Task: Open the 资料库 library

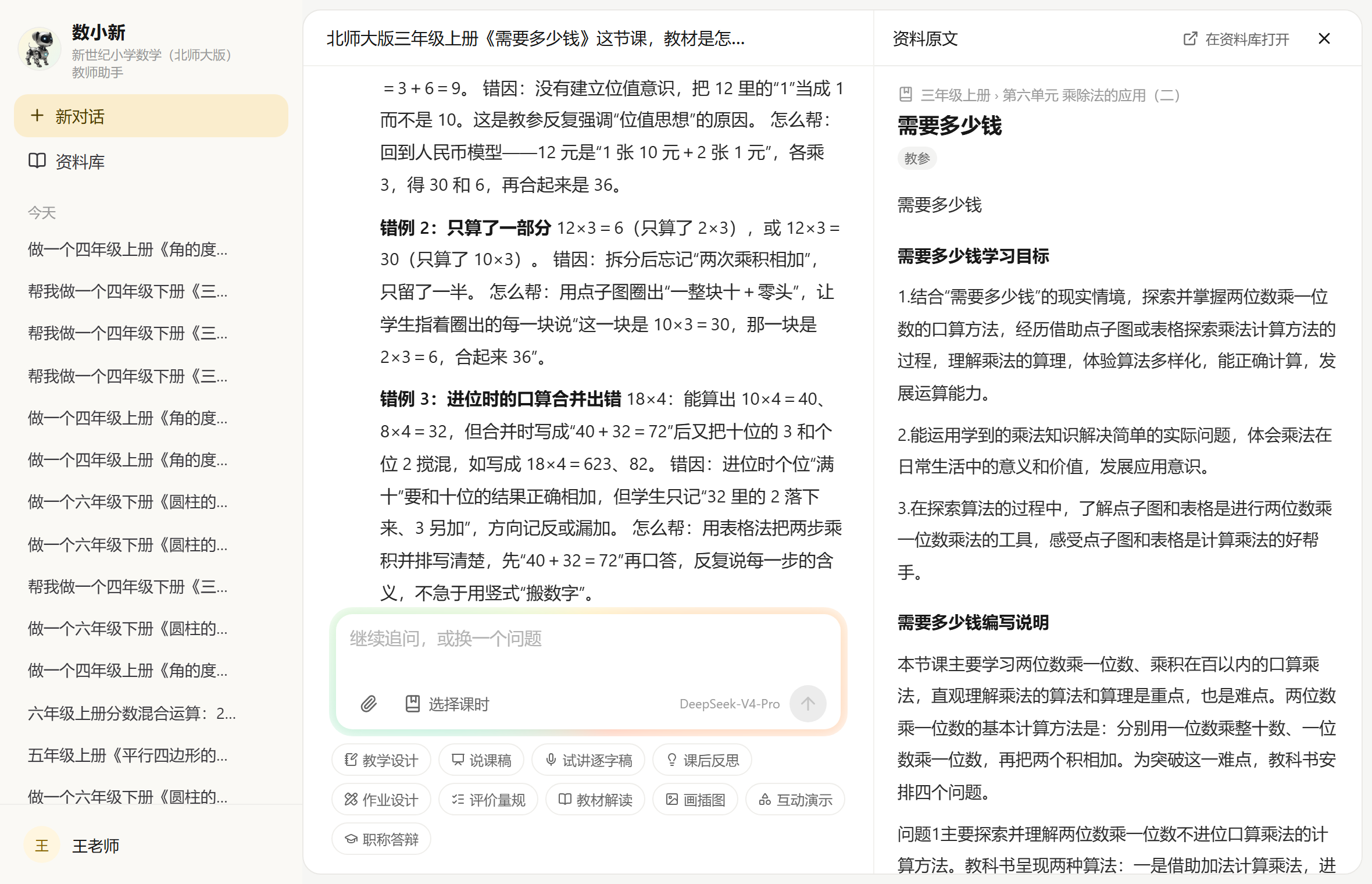Action: pos(151,161)
